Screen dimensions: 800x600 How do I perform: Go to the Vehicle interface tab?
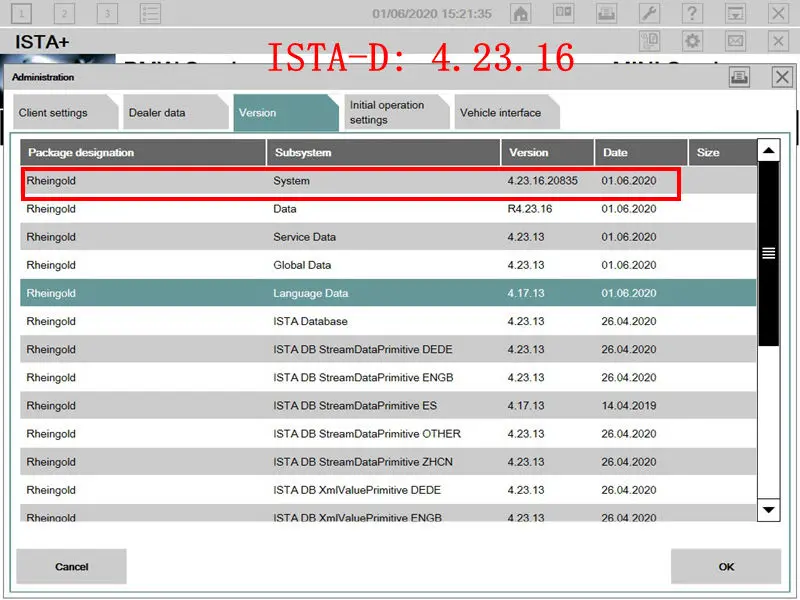507,112
